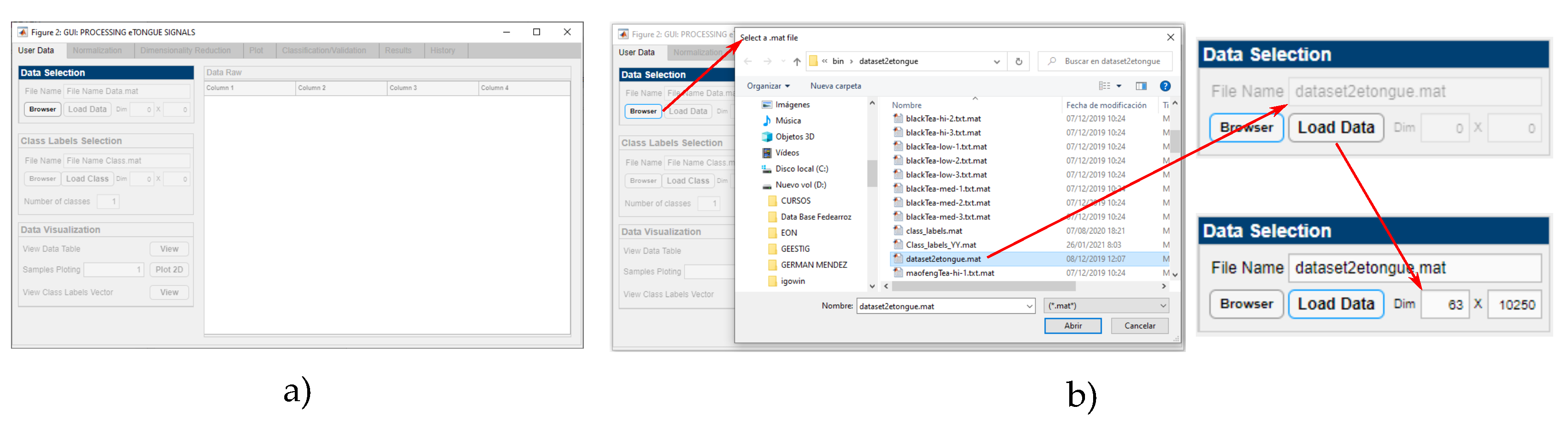Click the CURSOS folder icon

pyautogui.click(x=773, y=201)
